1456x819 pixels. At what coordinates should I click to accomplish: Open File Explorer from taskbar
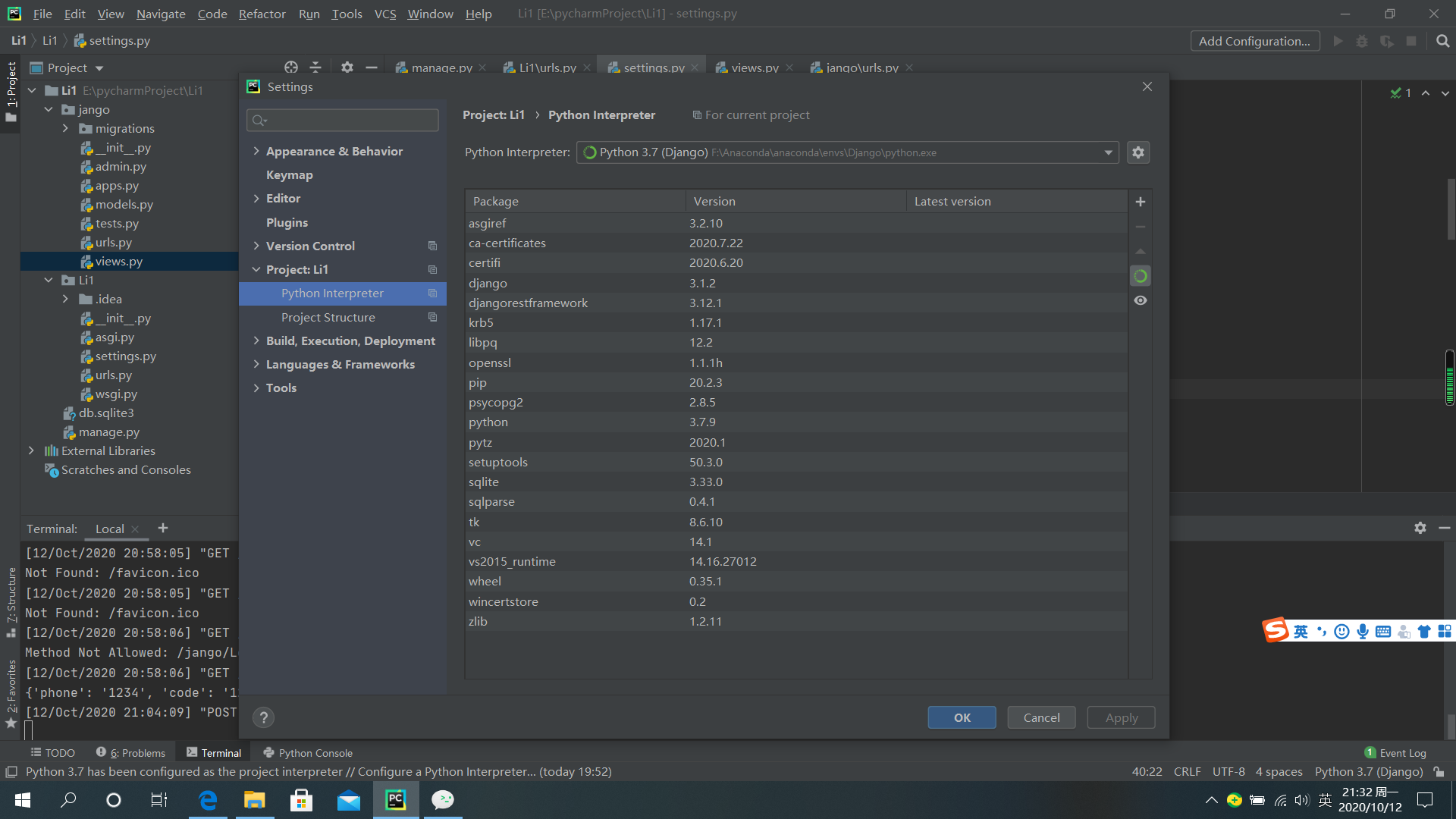point(254,800)
